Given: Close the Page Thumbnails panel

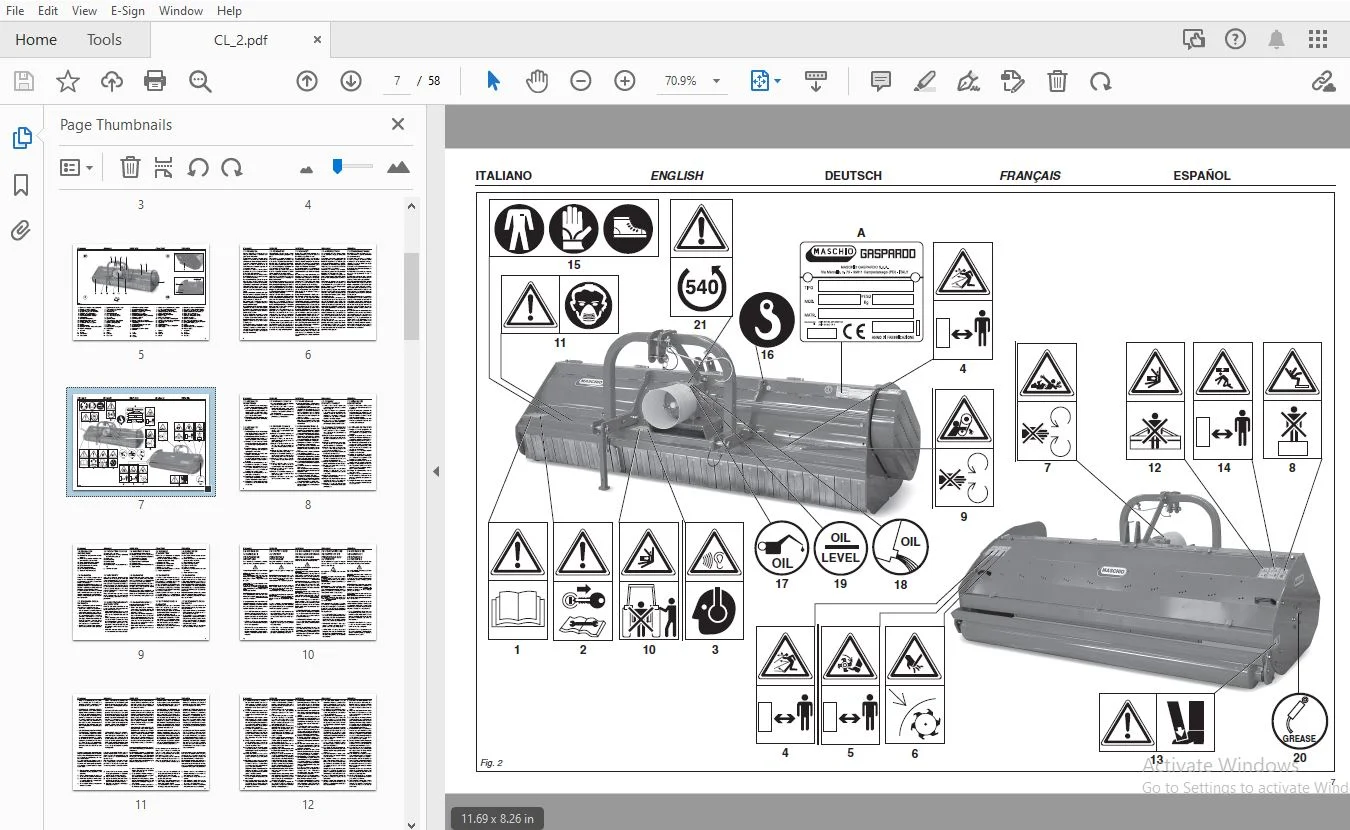Looking at the screenshot, I should 398,124.
